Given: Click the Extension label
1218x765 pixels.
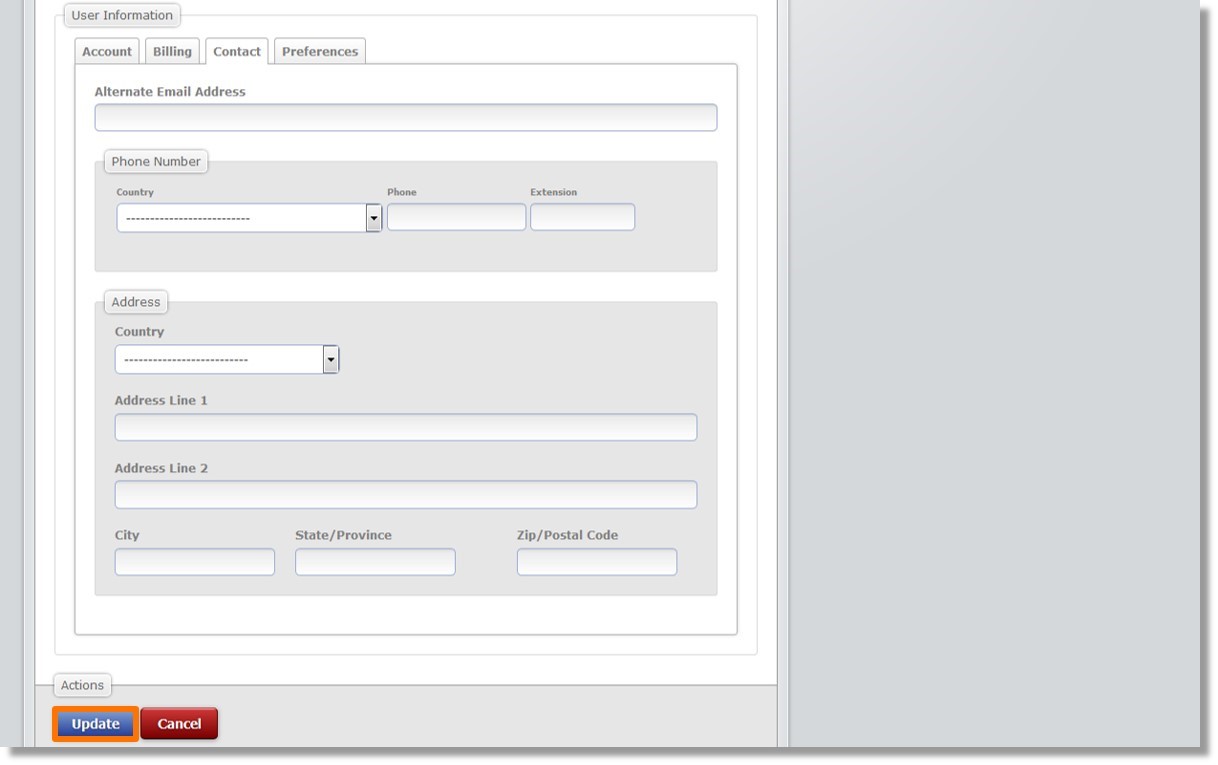Looking at the screenshot, I should click(553, 192).
